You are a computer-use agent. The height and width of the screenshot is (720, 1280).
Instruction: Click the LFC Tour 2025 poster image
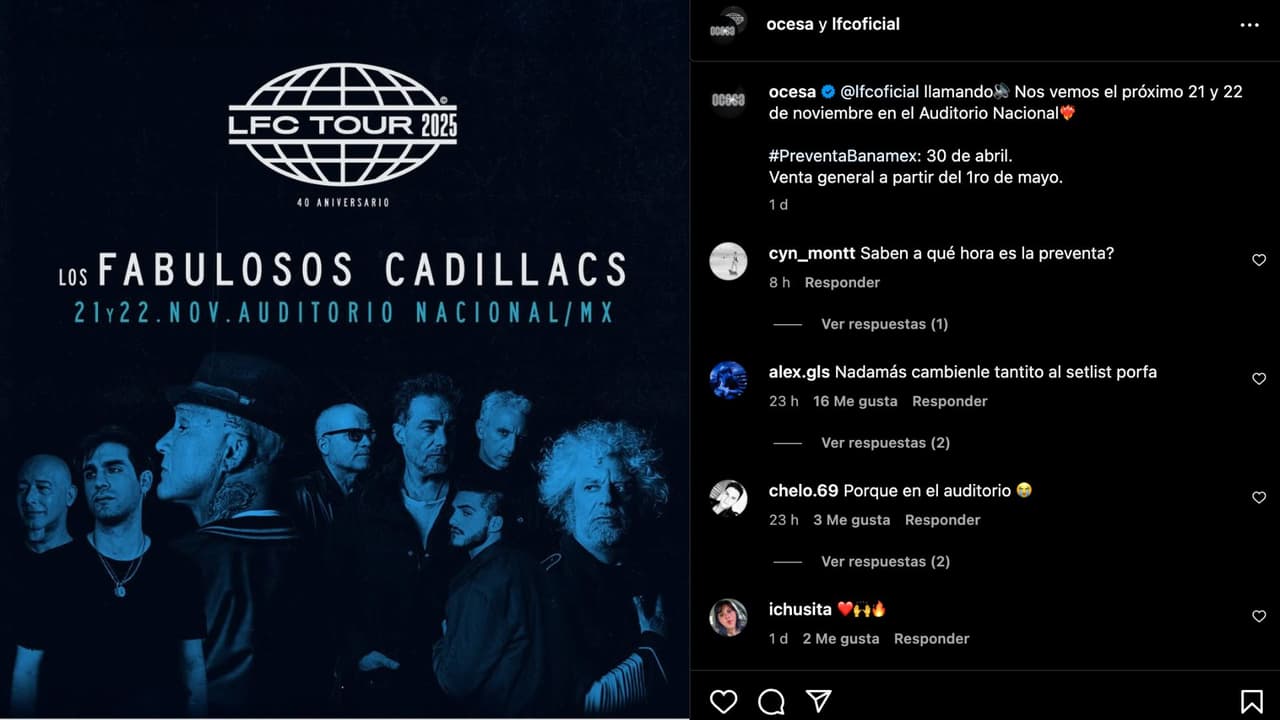344,360
